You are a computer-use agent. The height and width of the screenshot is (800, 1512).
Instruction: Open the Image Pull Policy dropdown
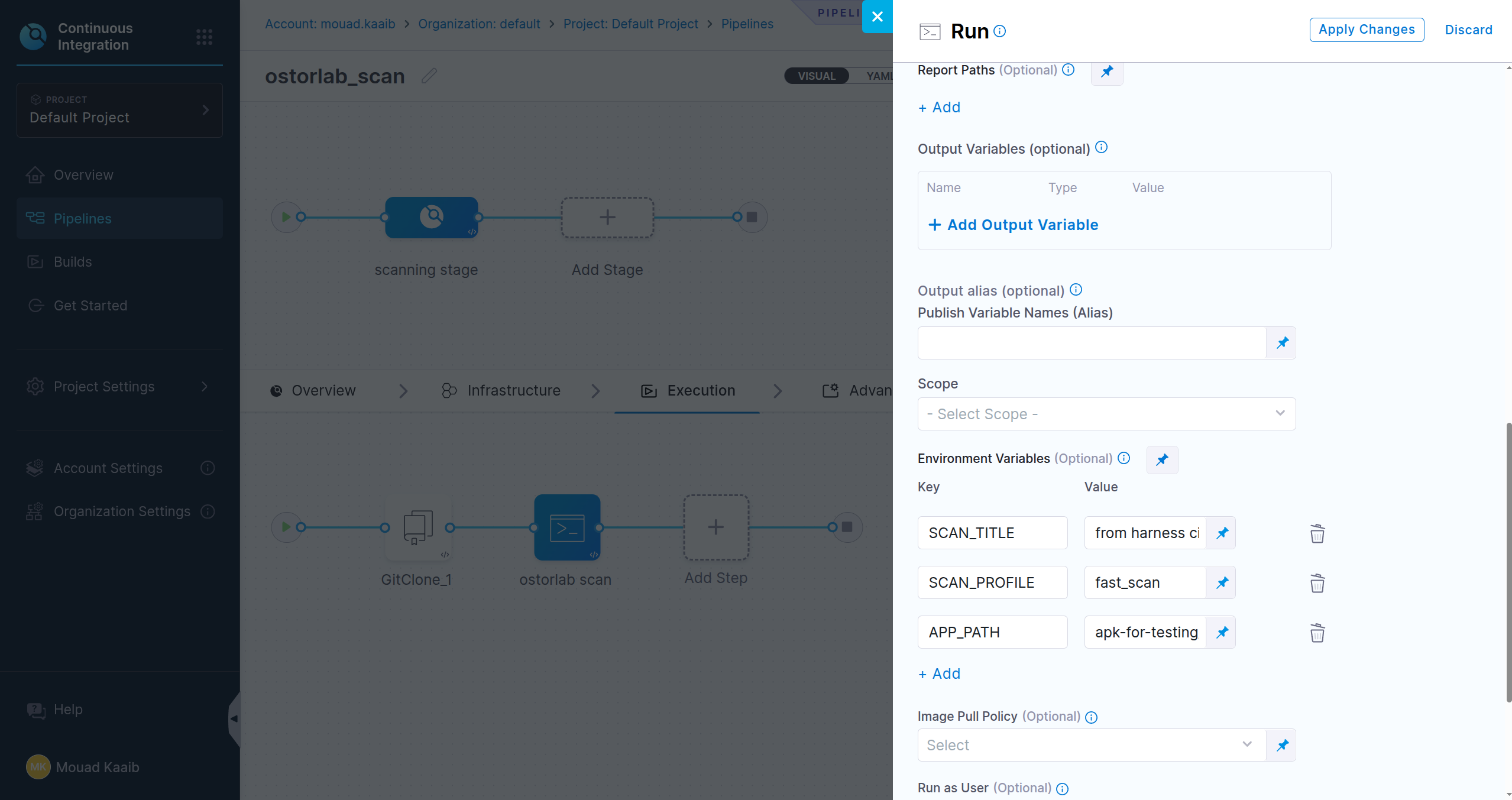coord(1091,745)
